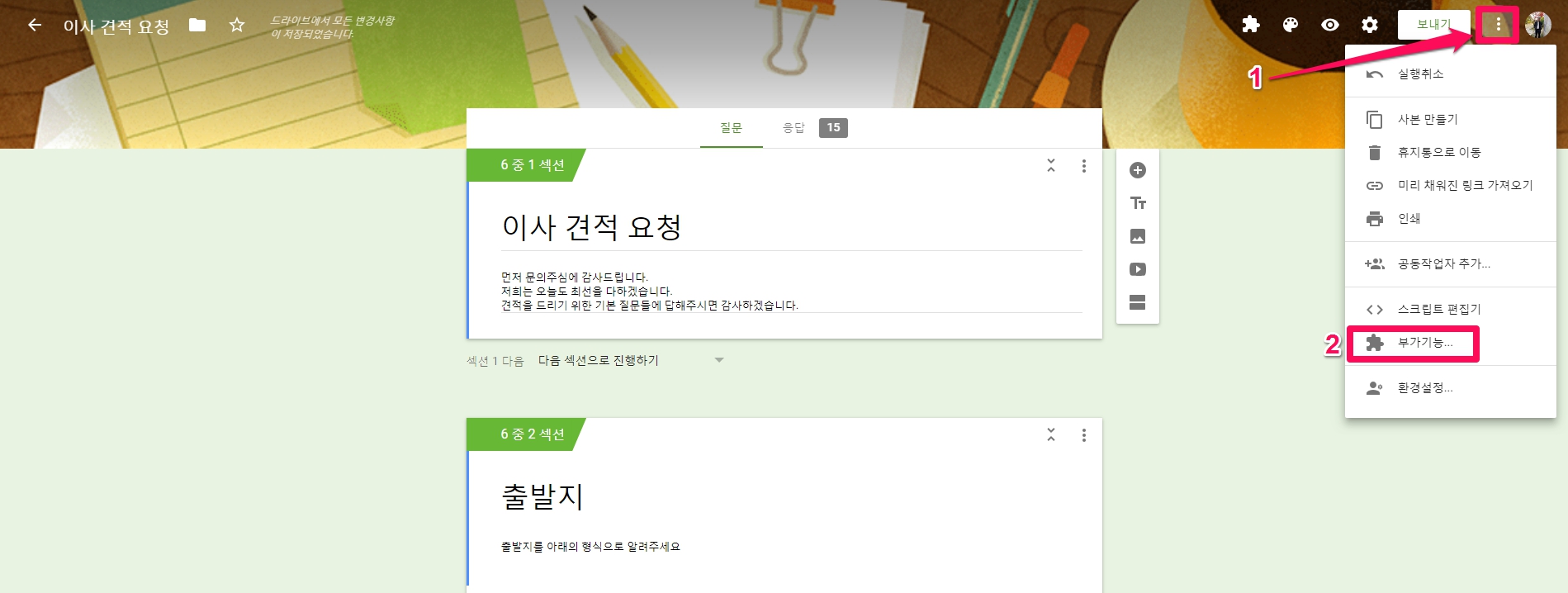The width and height of the screenshot is (1568, 593).
Task: Click the add question plus icon
Action: click(x=1138, y=170)
